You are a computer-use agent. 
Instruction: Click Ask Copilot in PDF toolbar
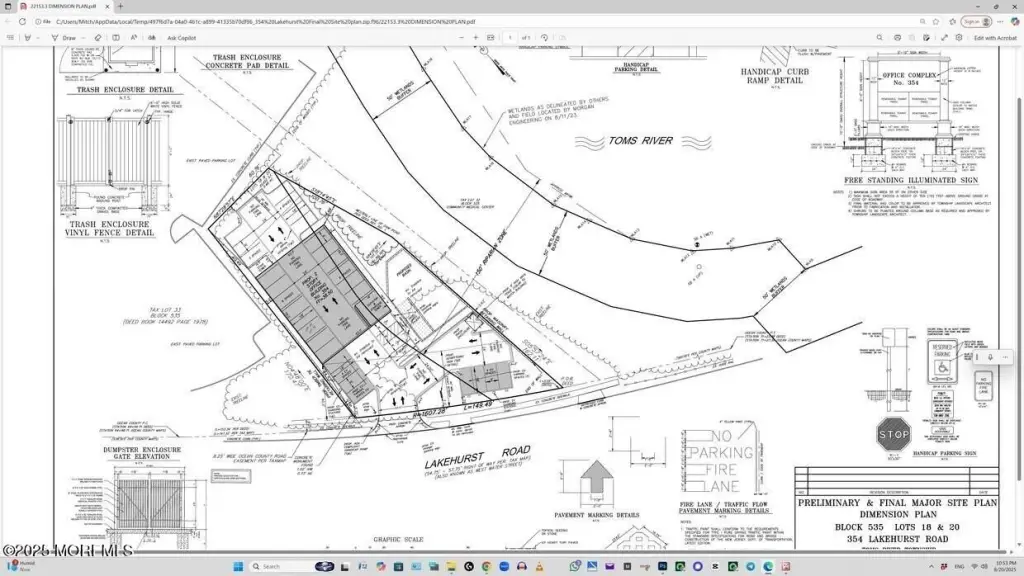180,37
